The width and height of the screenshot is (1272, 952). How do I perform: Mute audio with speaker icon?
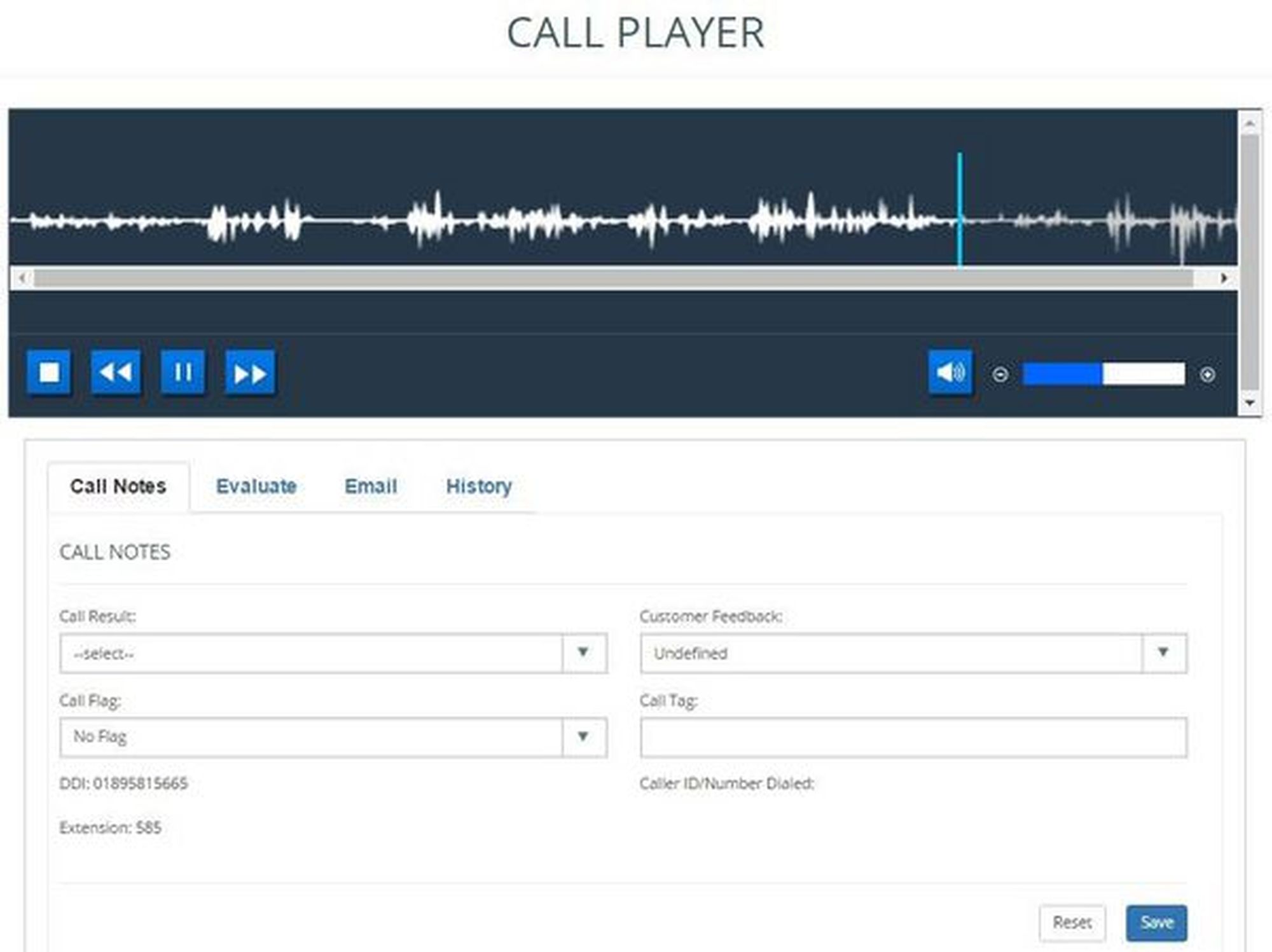pos(950,372)
